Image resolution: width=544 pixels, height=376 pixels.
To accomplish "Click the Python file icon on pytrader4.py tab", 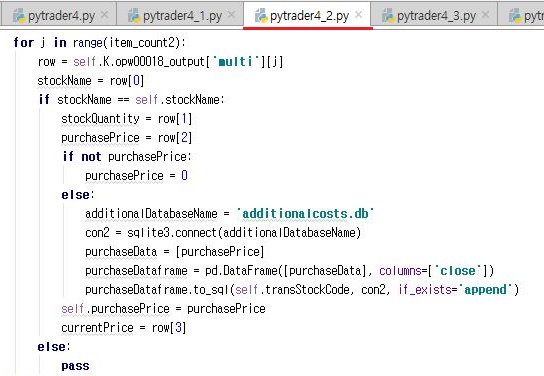I will (19, 16).
